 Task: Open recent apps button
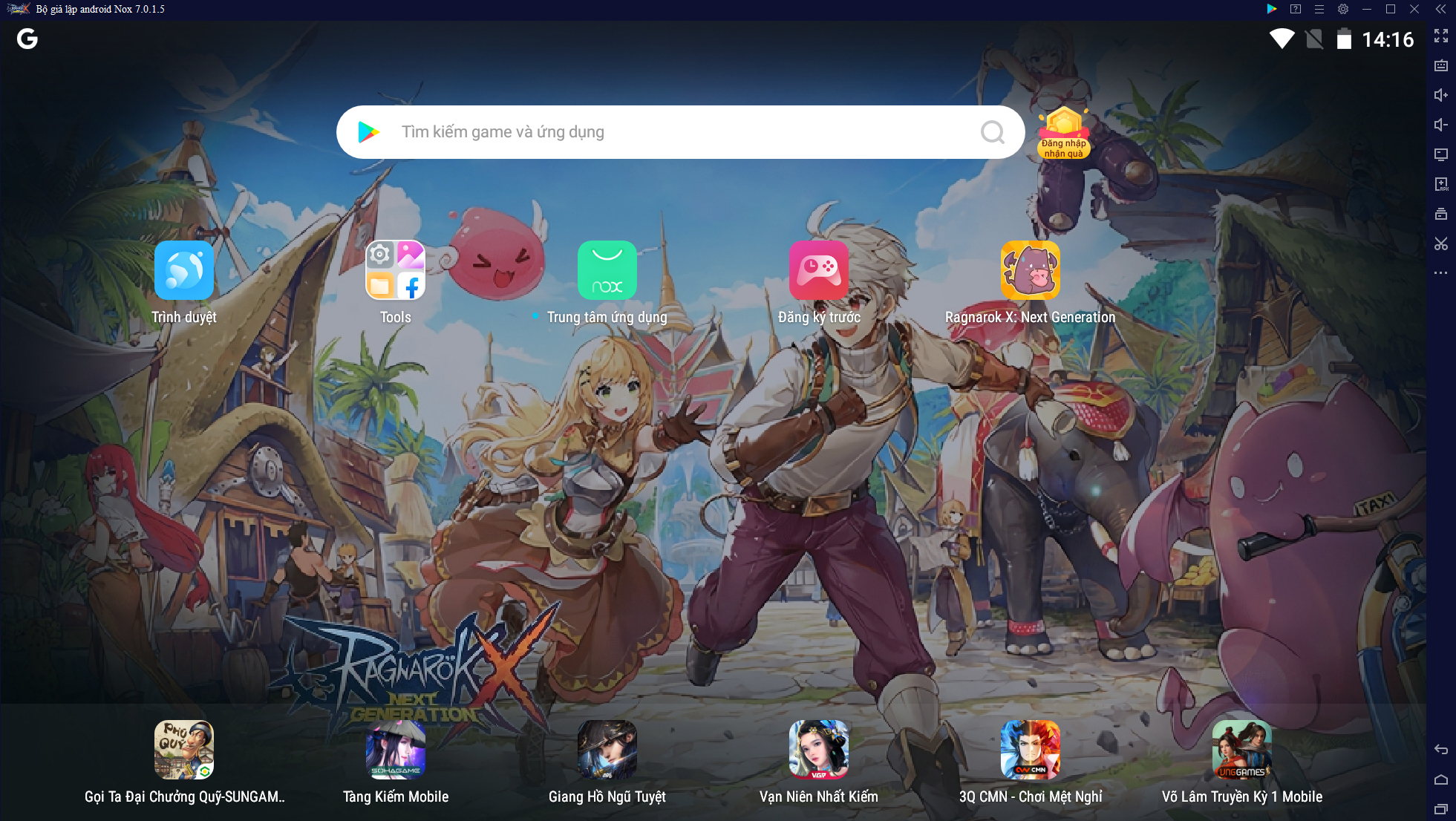tap(1441, 808)
